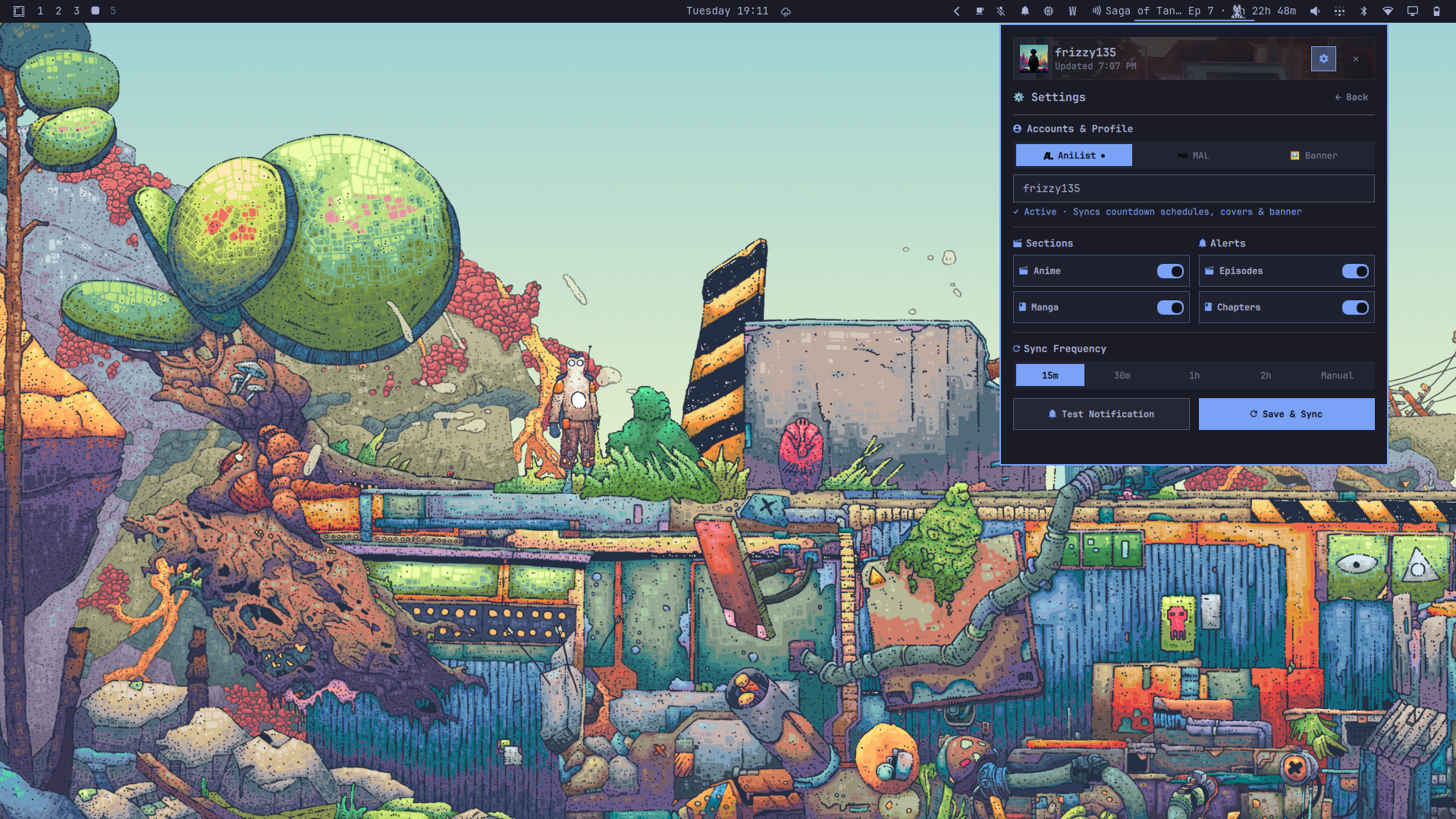Click the window layout icon in top bar
This screenshot has height=819, width=1456.
click(19, 11)
